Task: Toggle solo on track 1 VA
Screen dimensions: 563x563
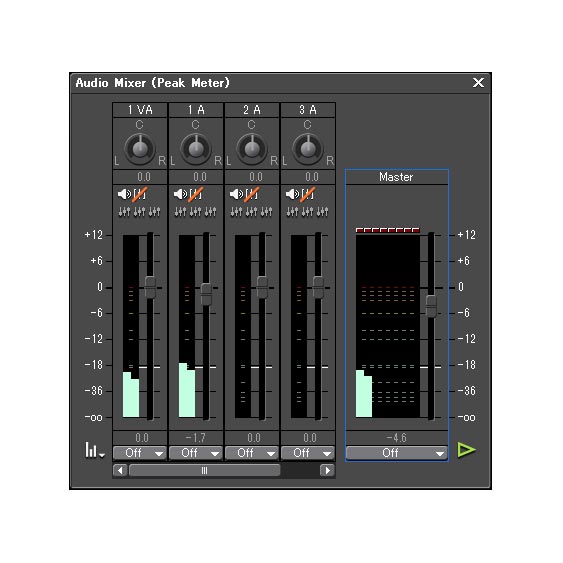Action: [x=140, y=194]
